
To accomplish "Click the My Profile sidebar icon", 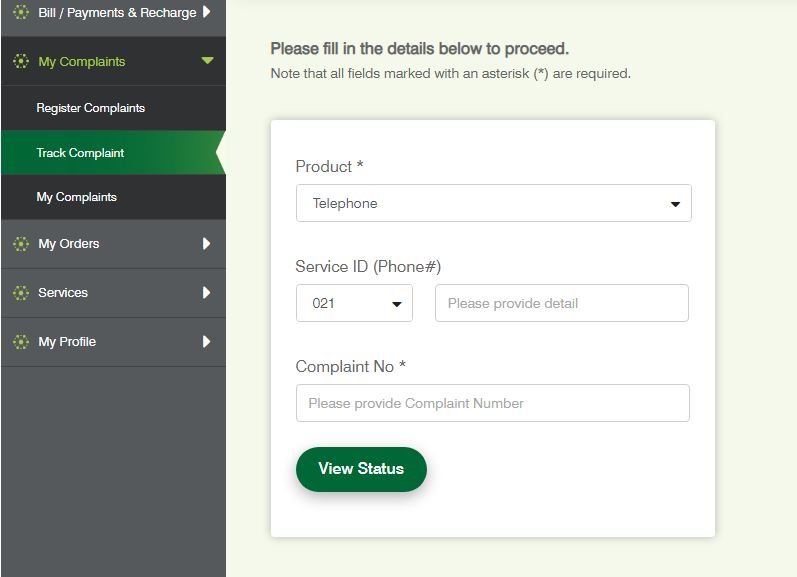I will tap(21, 342).
